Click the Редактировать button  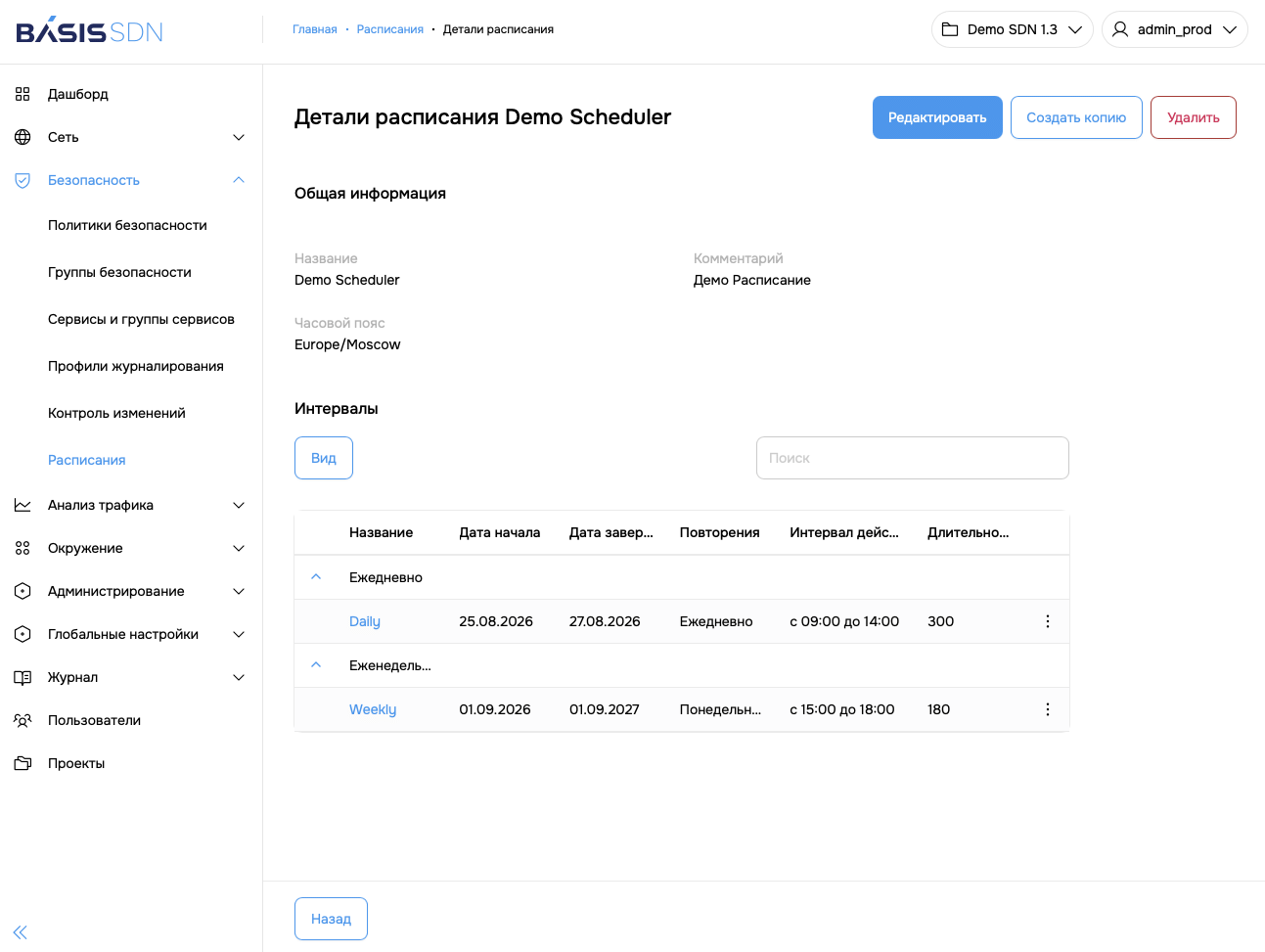tap(937, 117)
